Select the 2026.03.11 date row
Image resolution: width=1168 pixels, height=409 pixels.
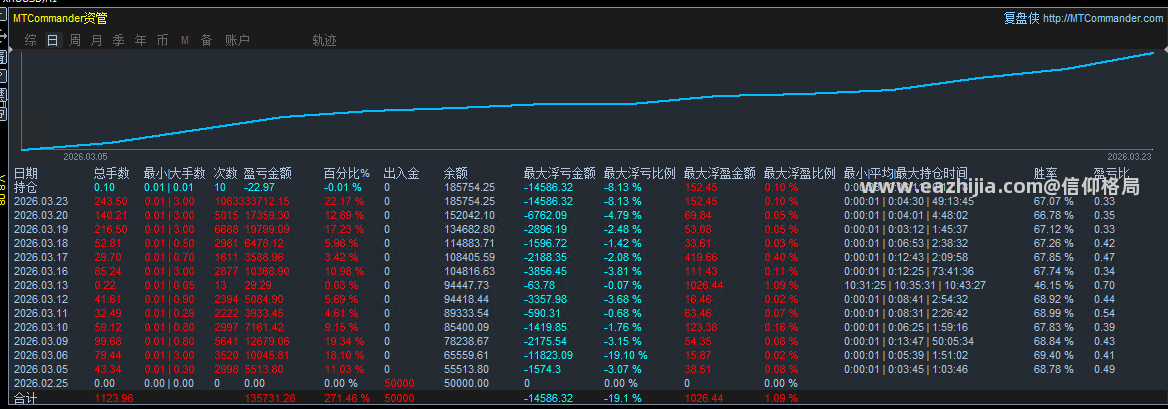pos(41,313)
